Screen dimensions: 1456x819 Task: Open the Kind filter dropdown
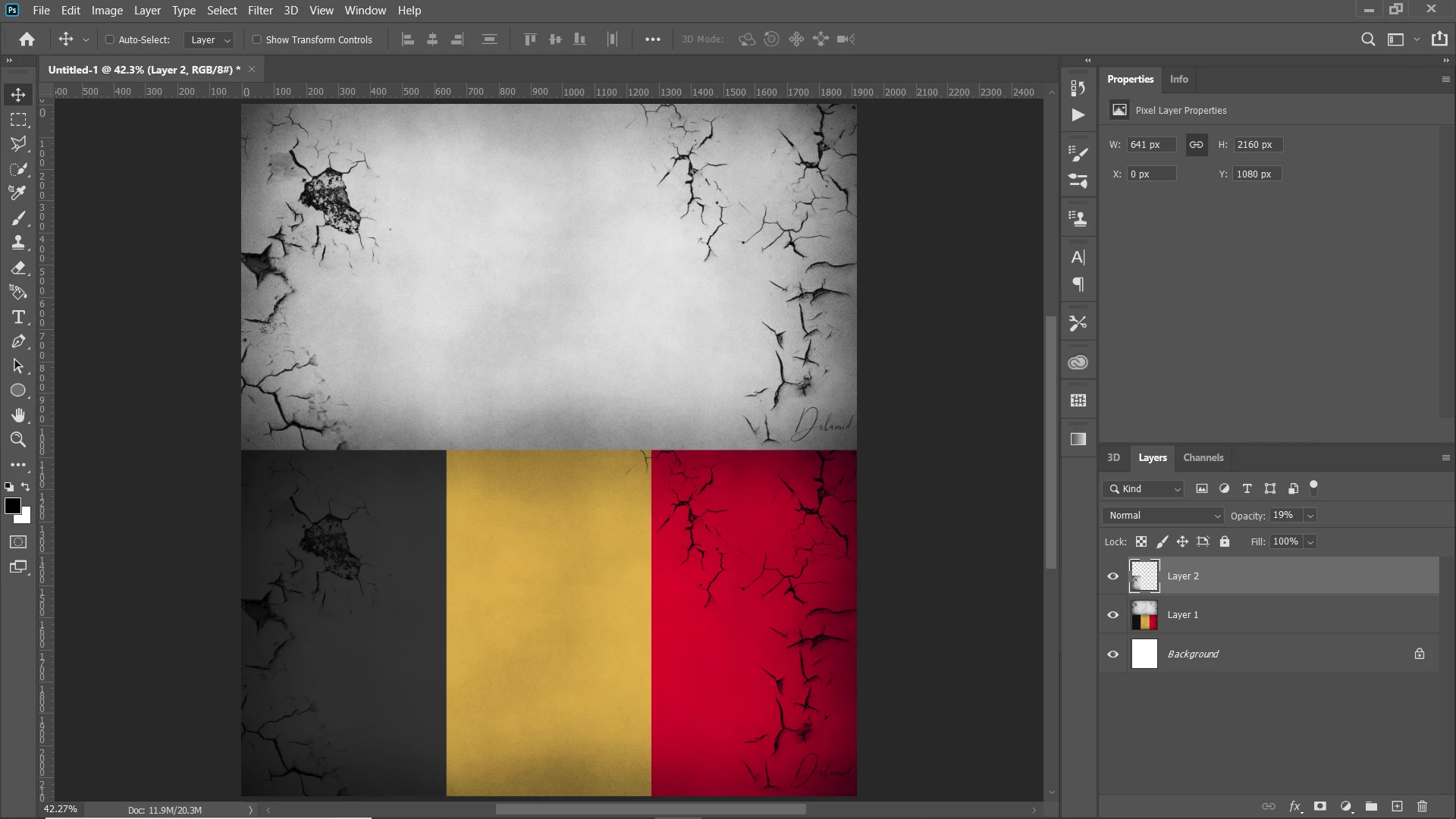pos(1144,489)
